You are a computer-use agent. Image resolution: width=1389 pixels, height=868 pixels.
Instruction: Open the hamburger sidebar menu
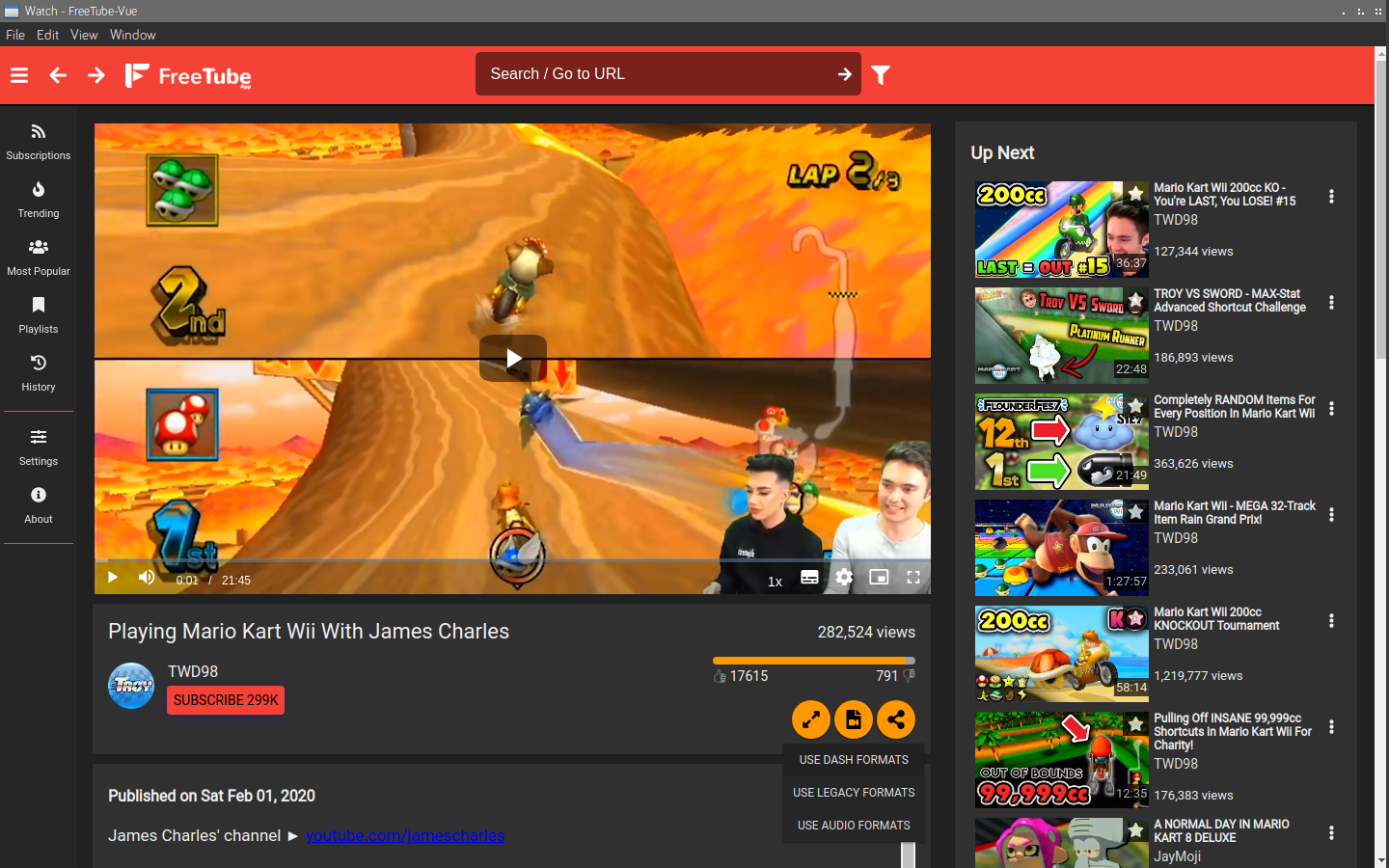(x=19, y=75)
